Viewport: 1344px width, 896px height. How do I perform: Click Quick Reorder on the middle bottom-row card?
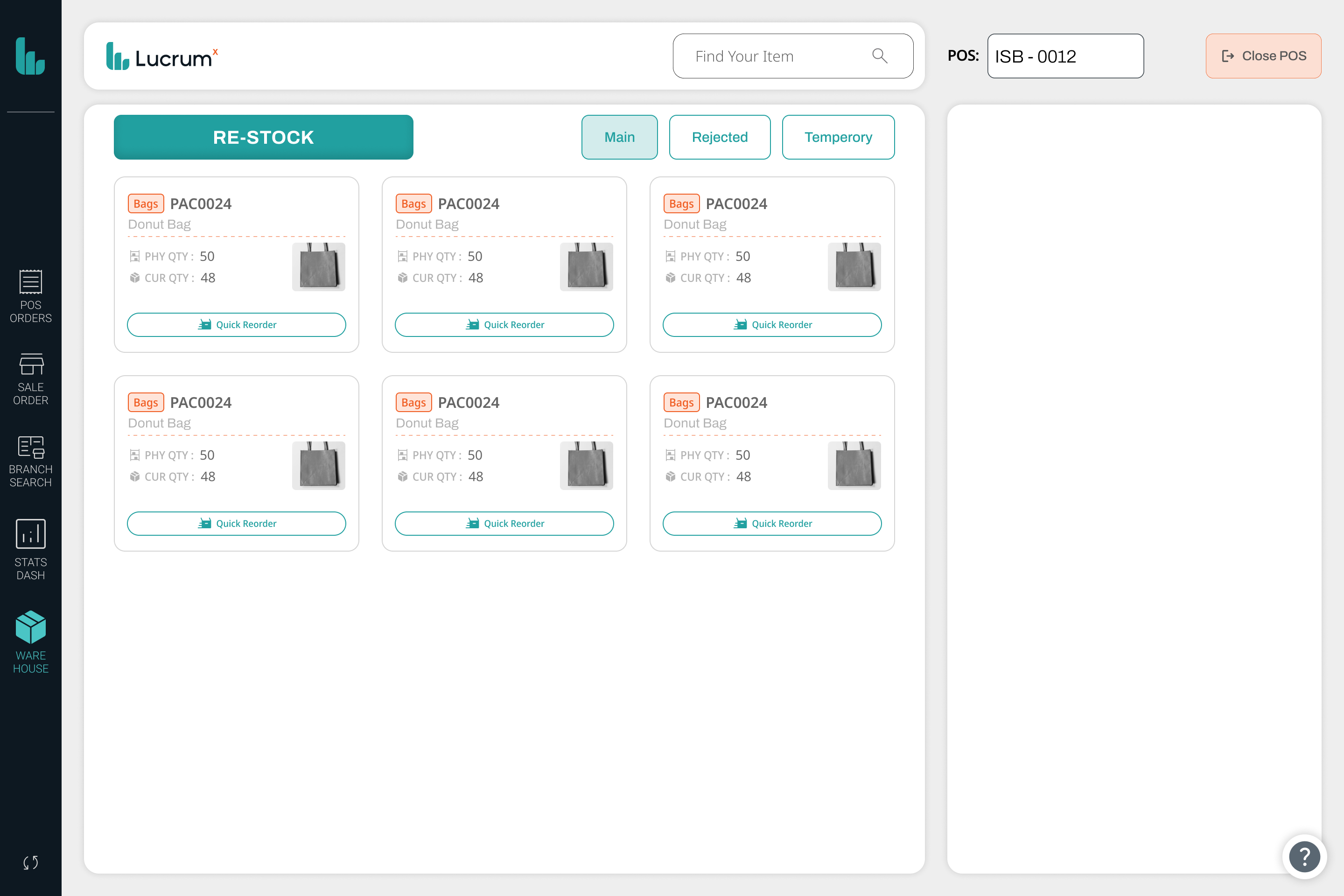[x=504, y=524]
